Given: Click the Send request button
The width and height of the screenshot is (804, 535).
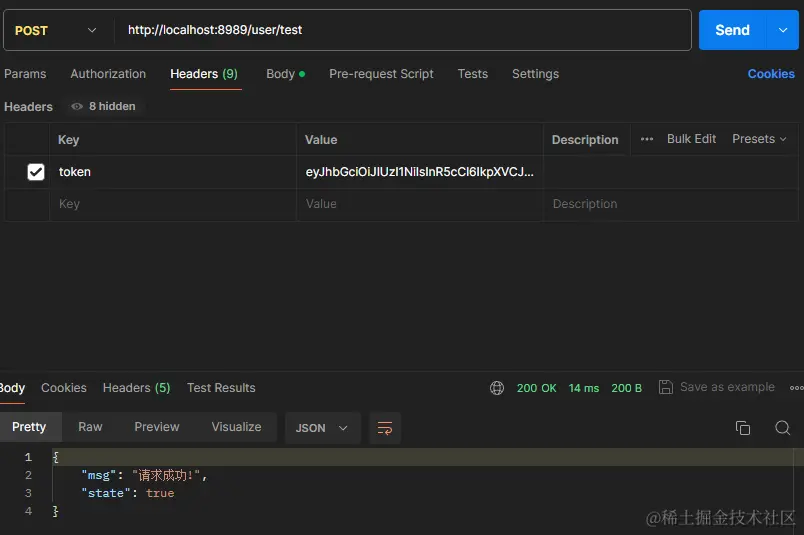Looking at the screenshot, I should click(732, 30).
